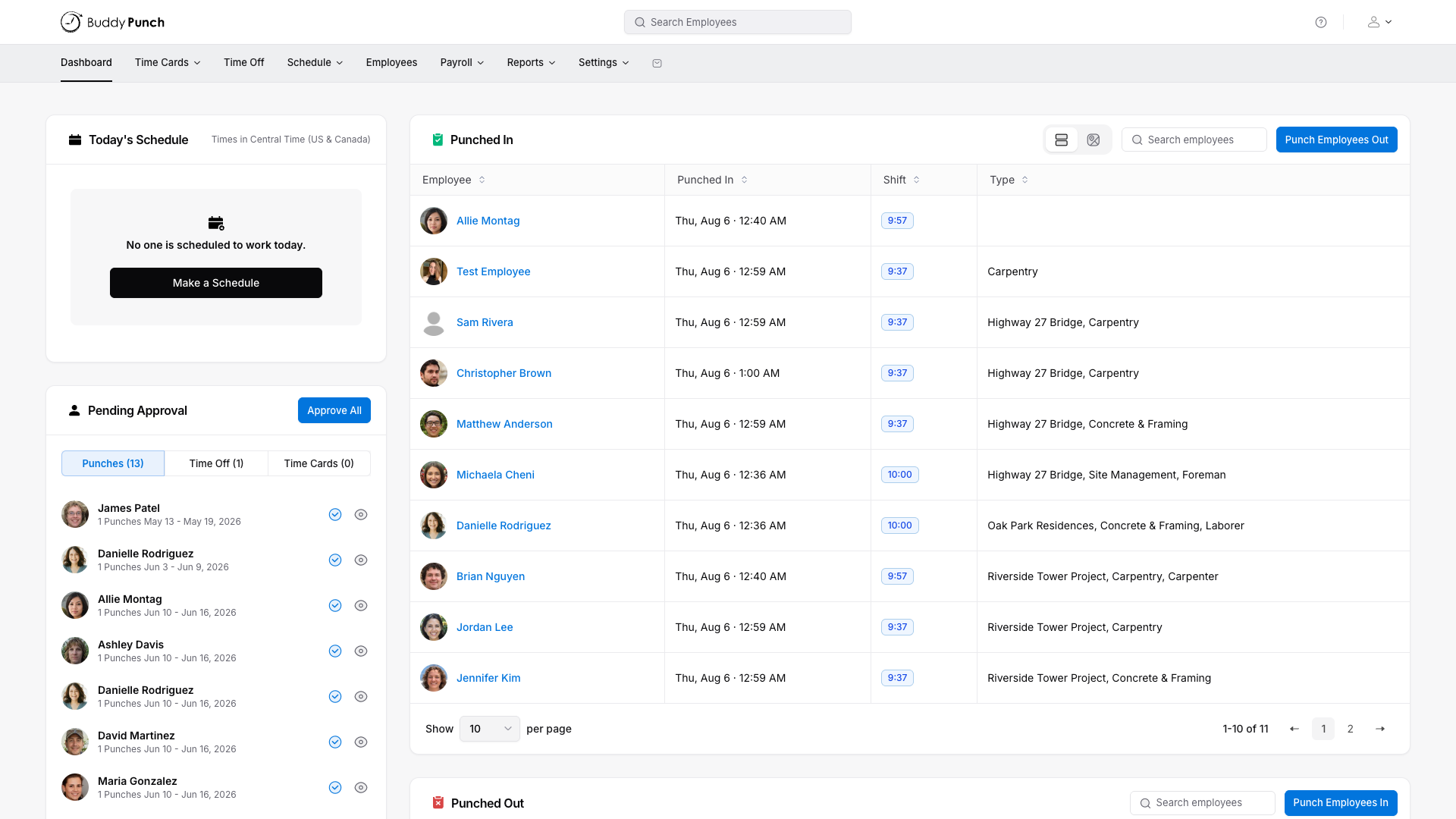Viewport: 1456px width, 819px height.
Task: View Danielle Rodriguez Jun 3 punch details
Action: click(361, 560)
